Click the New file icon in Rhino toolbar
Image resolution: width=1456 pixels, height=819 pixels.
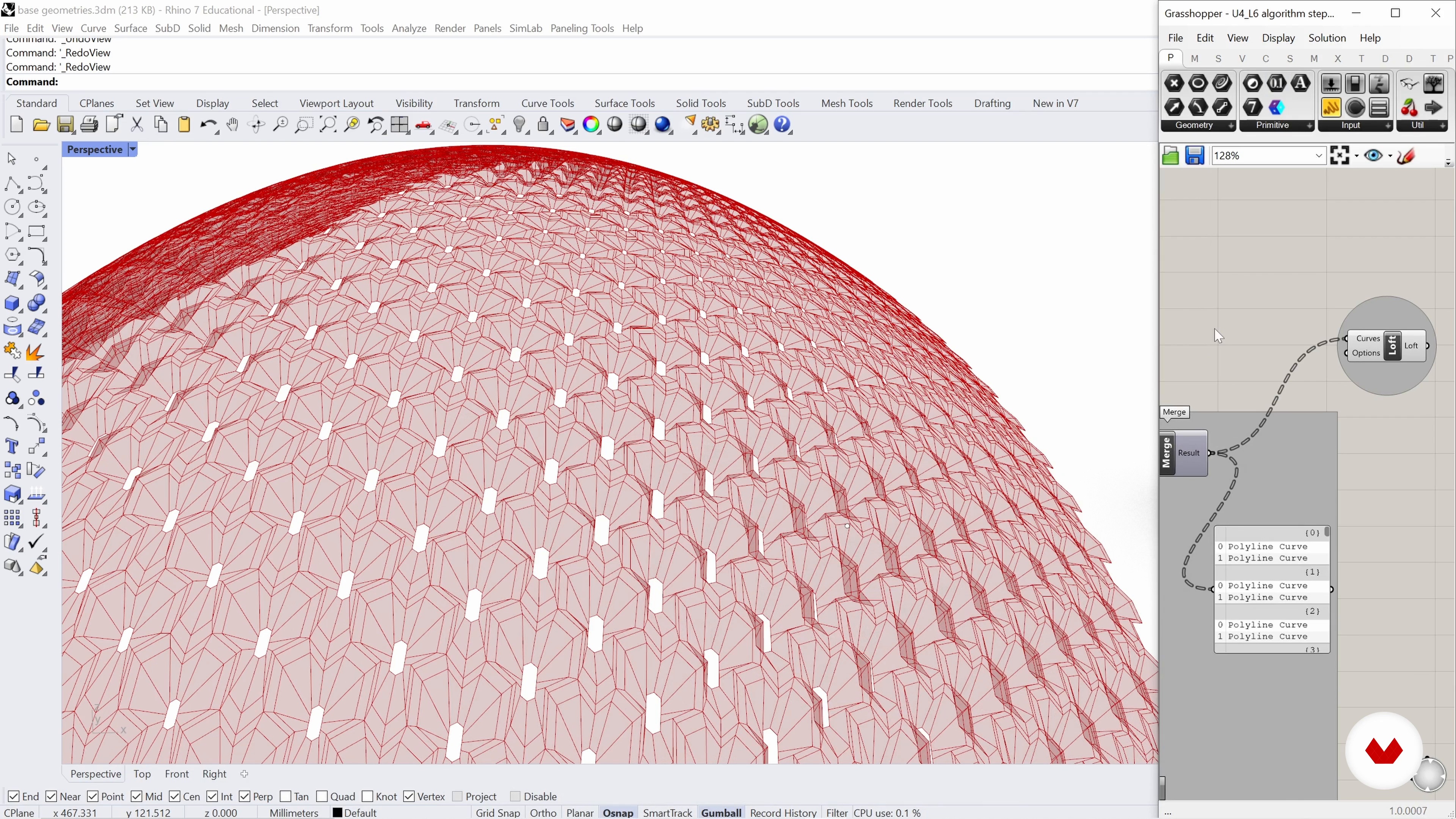click(x=16, y=124)
